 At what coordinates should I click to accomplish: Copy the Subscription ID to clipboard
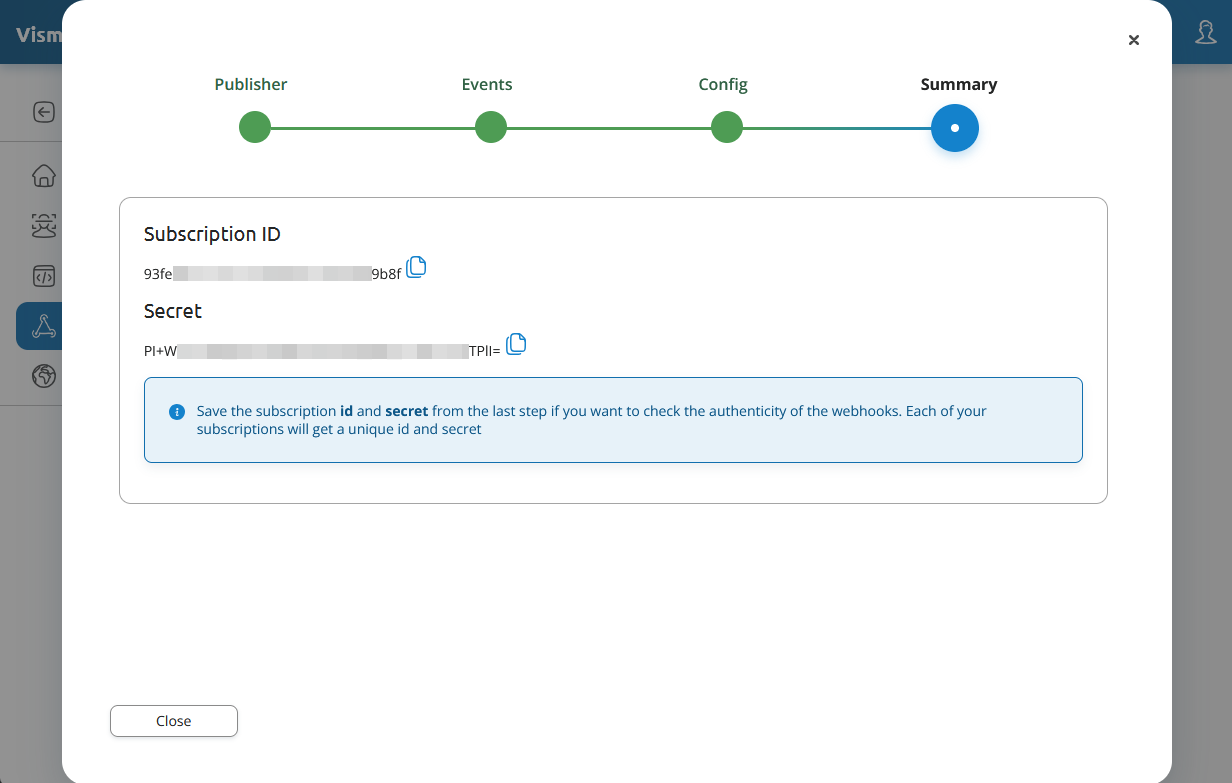pos(416,267)
